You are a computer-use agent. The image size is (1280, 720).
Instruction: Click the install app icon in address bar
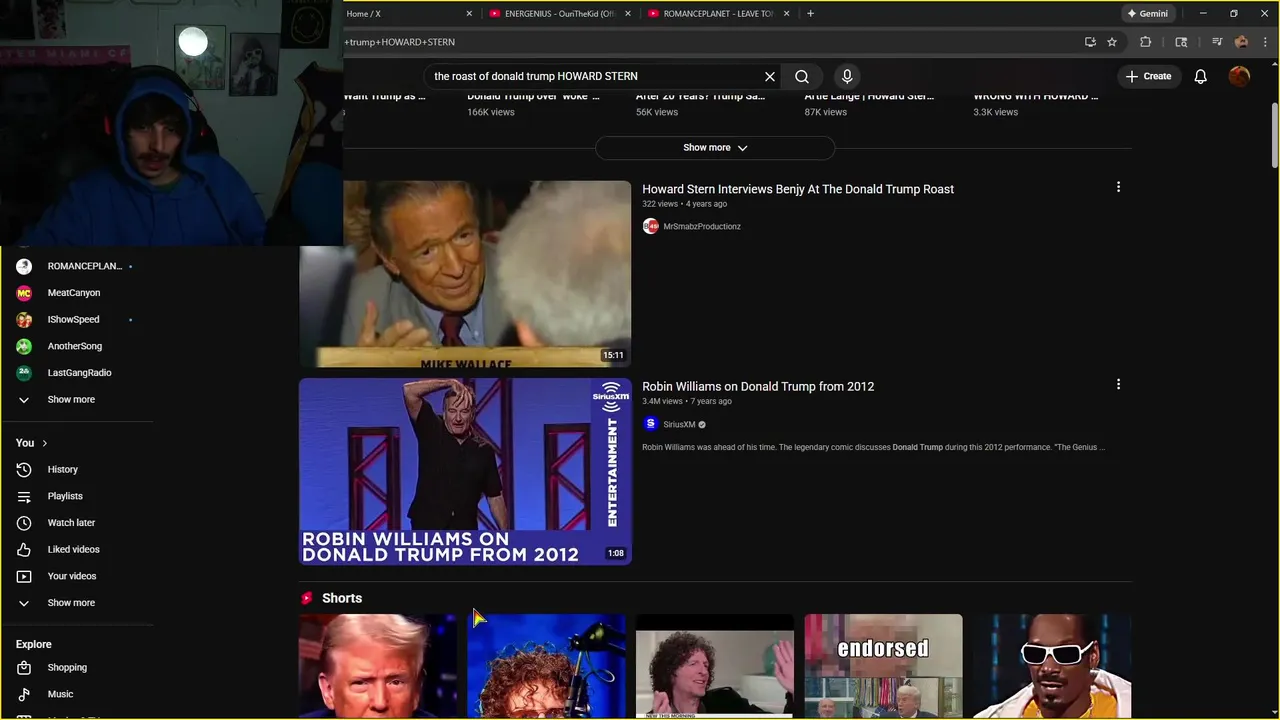[x=1090, y=42]
